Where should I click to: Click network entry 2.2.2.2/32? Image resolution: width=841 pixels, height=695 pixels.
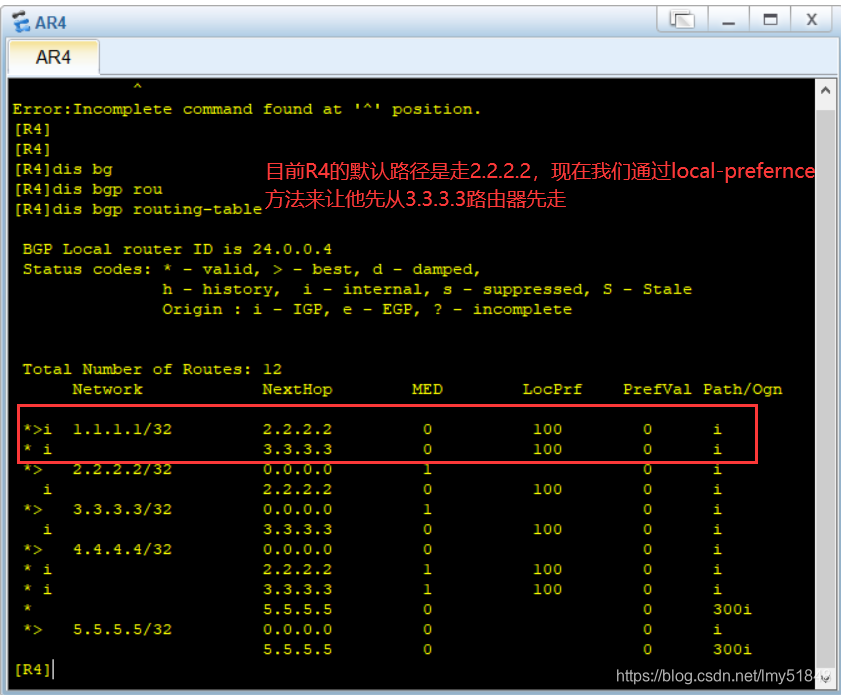coord(122,469)
